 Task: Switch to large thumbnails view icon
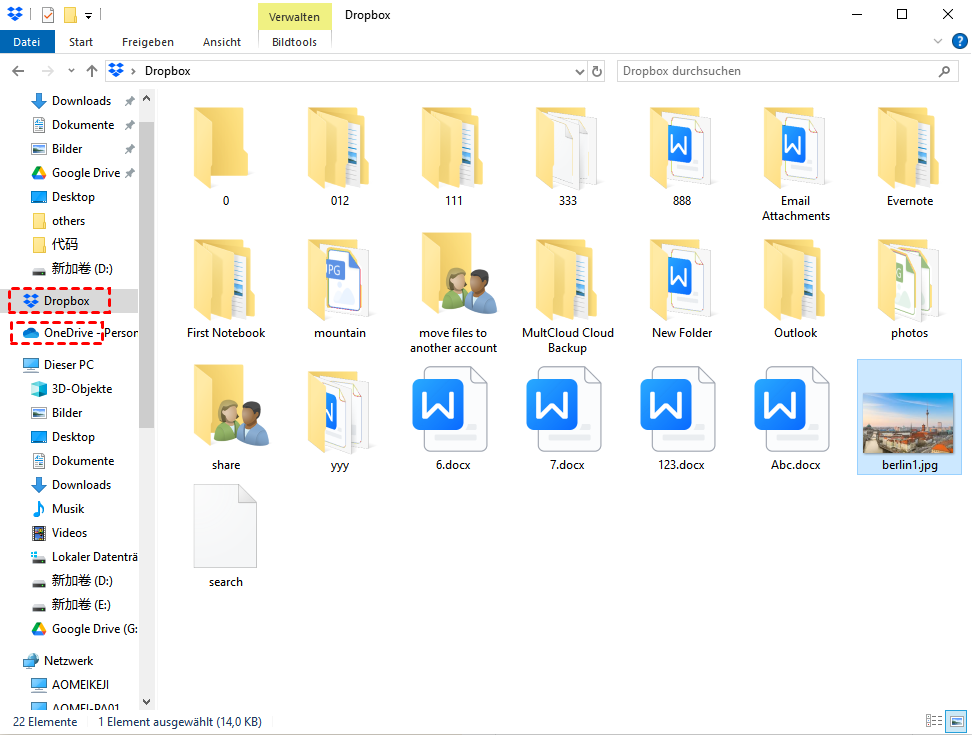point(957,721)
